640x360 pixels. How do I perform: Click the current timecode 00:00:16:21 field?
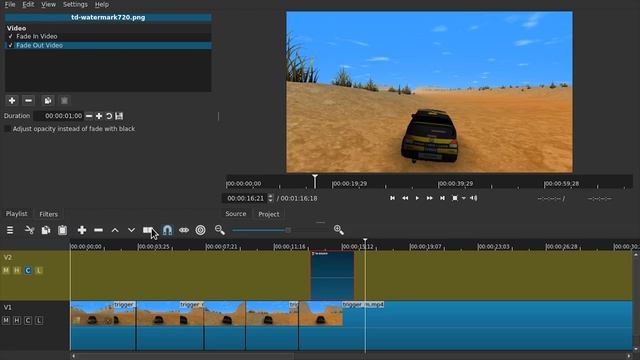point(246,198)
